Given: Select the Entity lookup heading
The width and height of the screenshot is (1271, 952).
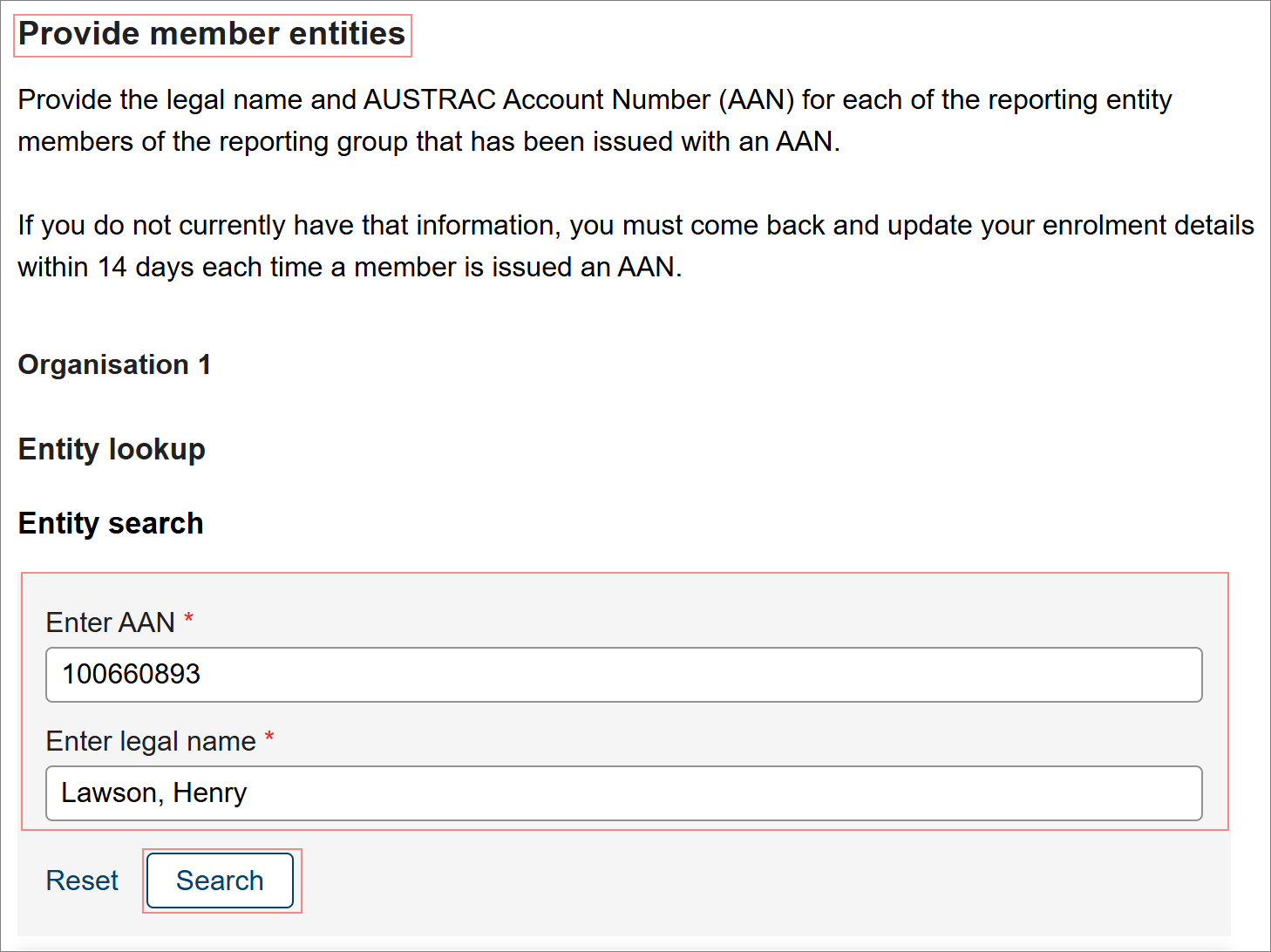Looking at the screenshot, I should point(111,449).
